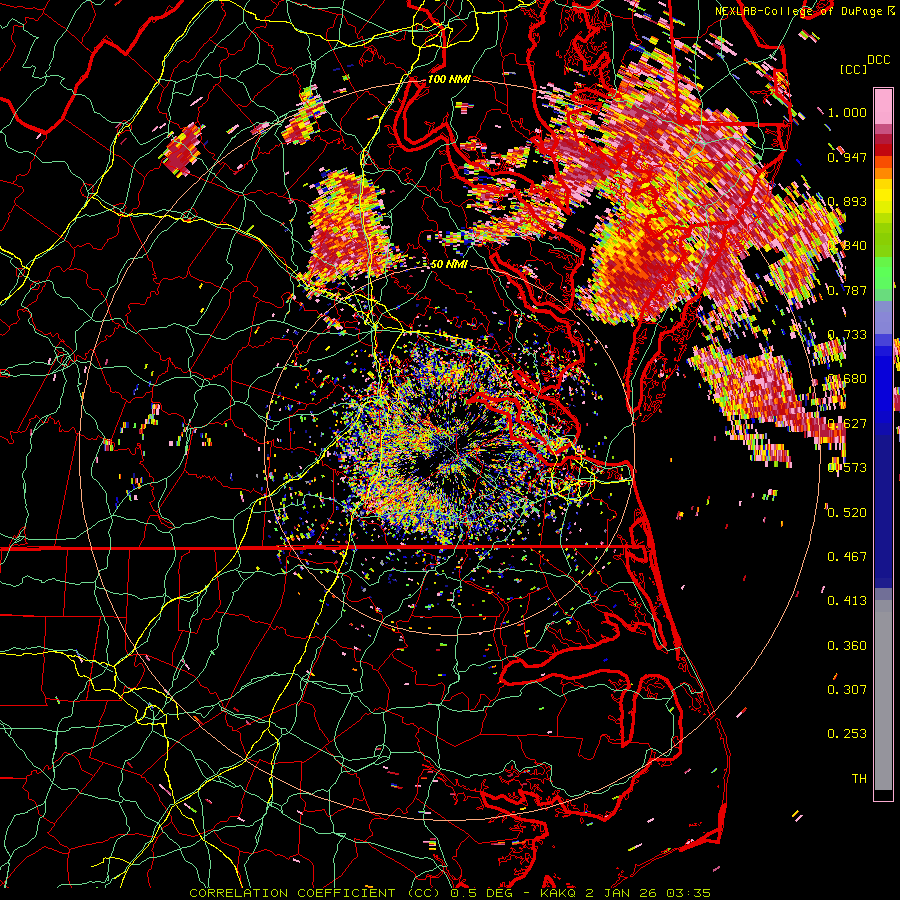Click the 1.000 value on color scale
900x900 pixels.
847,112
